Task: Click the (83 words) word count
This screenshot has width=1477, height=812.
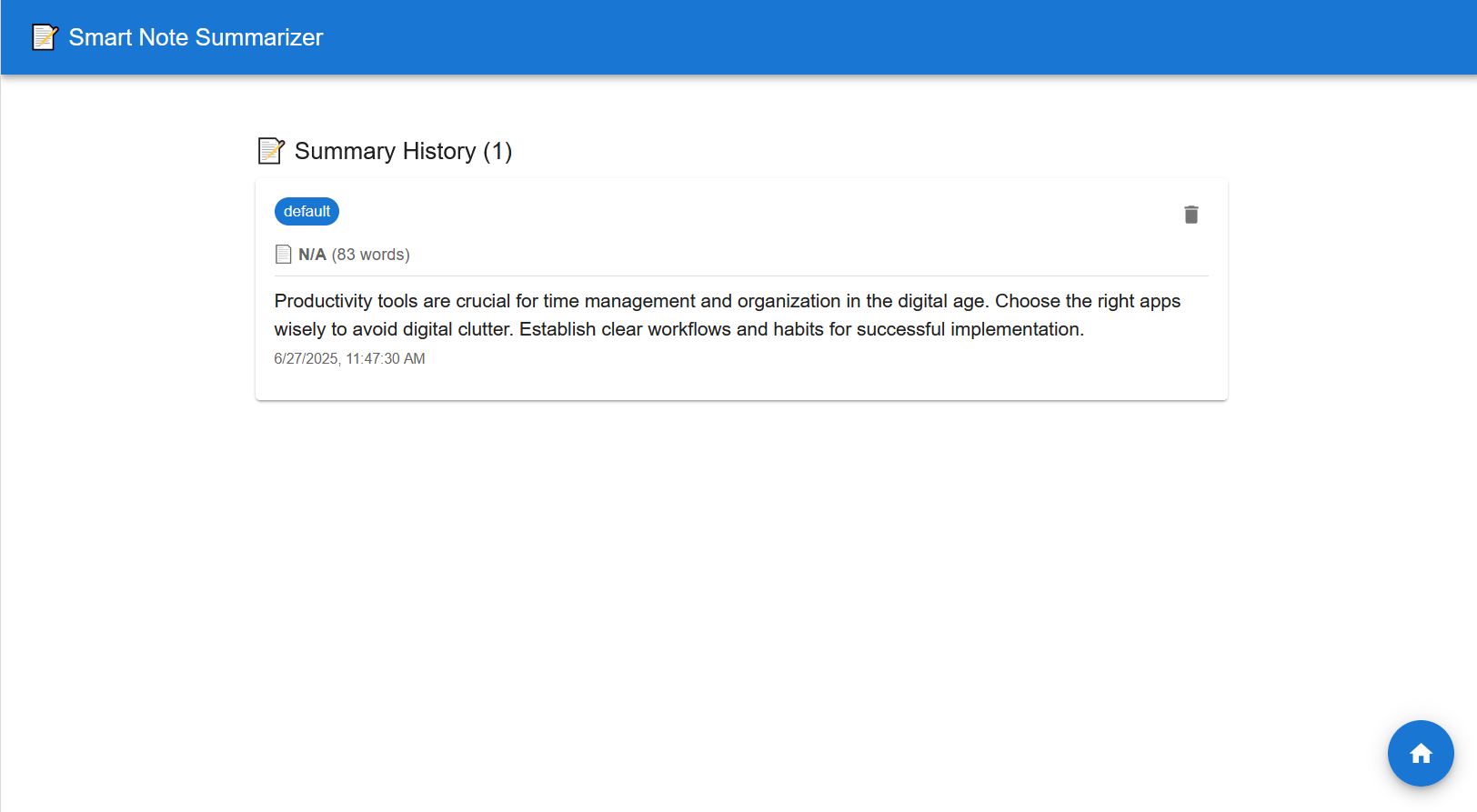Action: pyautogui.click(x=371, y=255)
